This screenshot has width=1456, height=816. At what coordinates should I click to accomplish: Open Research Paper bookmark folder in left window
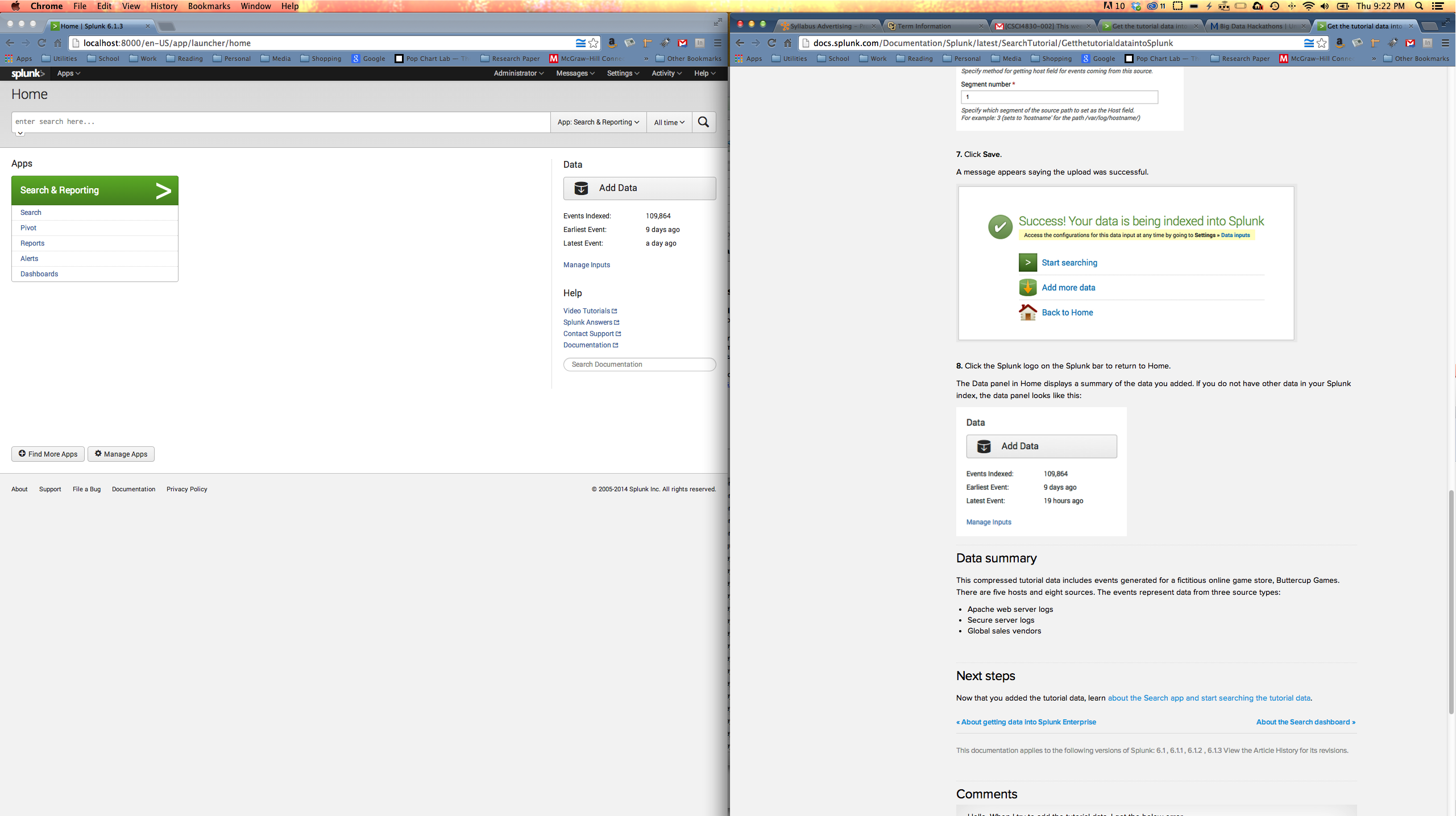tap(510, 59)
